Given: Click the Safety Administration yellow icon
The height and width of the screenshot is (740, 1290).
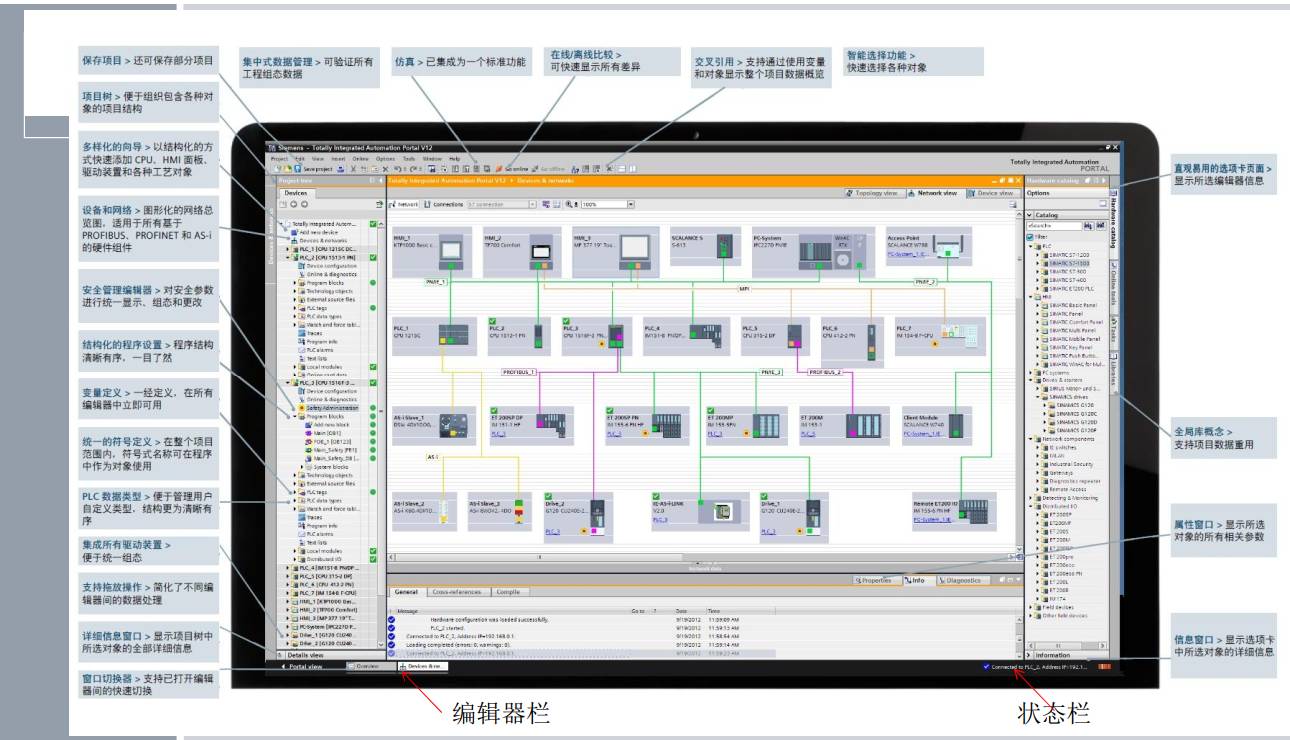Looking at the screenshot, I should [302, 408].
